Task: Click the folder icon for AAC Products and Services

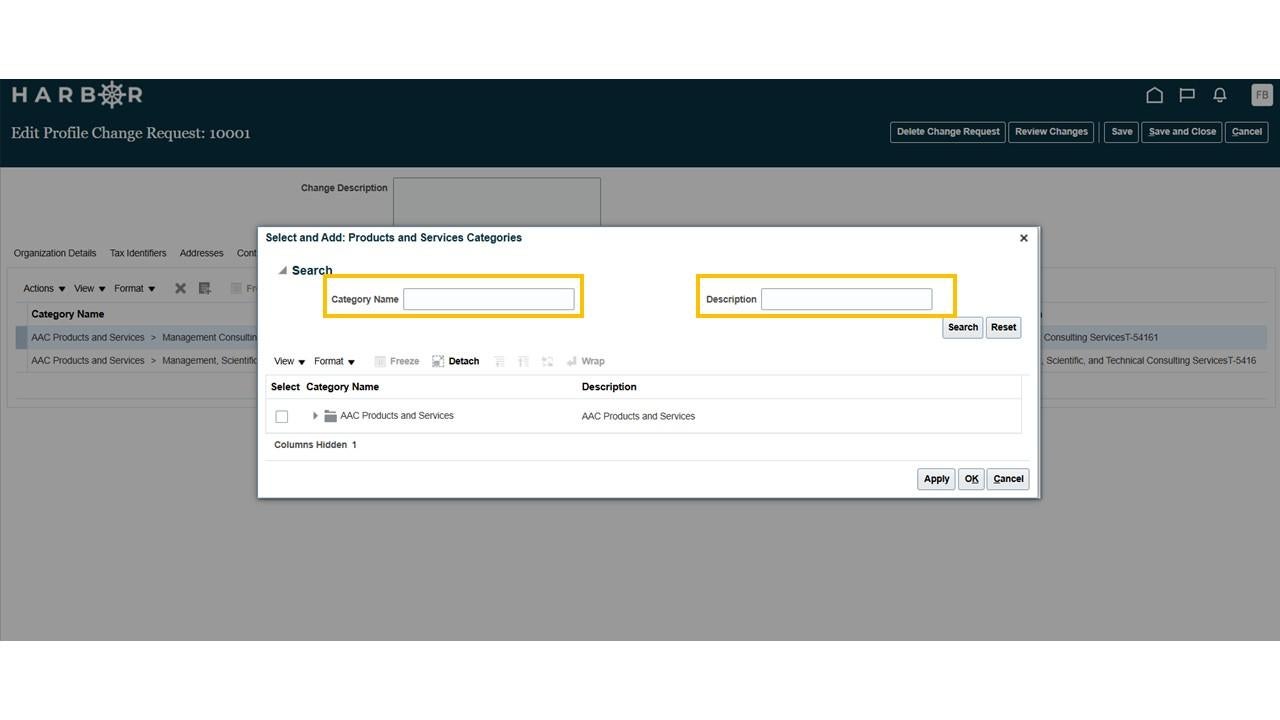Action: (330, 416)
